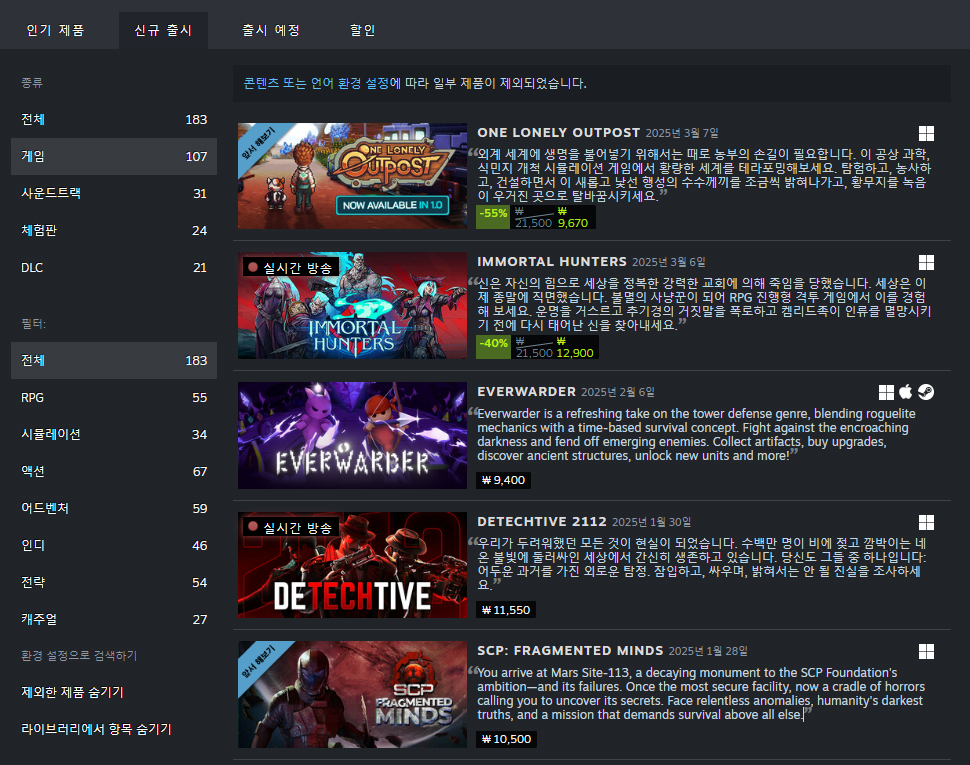970x765 pixels.
Task: Click SteamOS icon for Everwarder
Action: point(926,392)
